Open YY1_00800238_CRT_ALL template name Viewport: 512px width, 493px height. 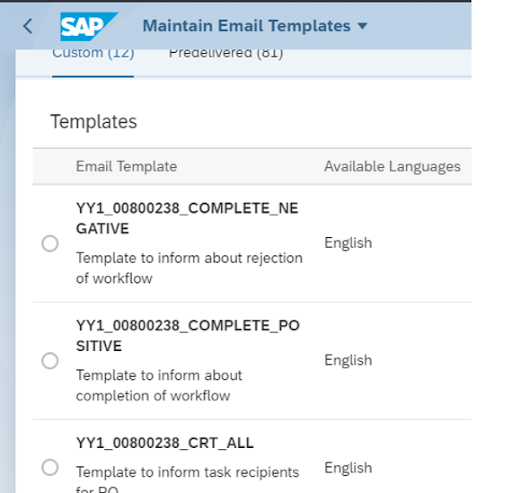[165, 443]
